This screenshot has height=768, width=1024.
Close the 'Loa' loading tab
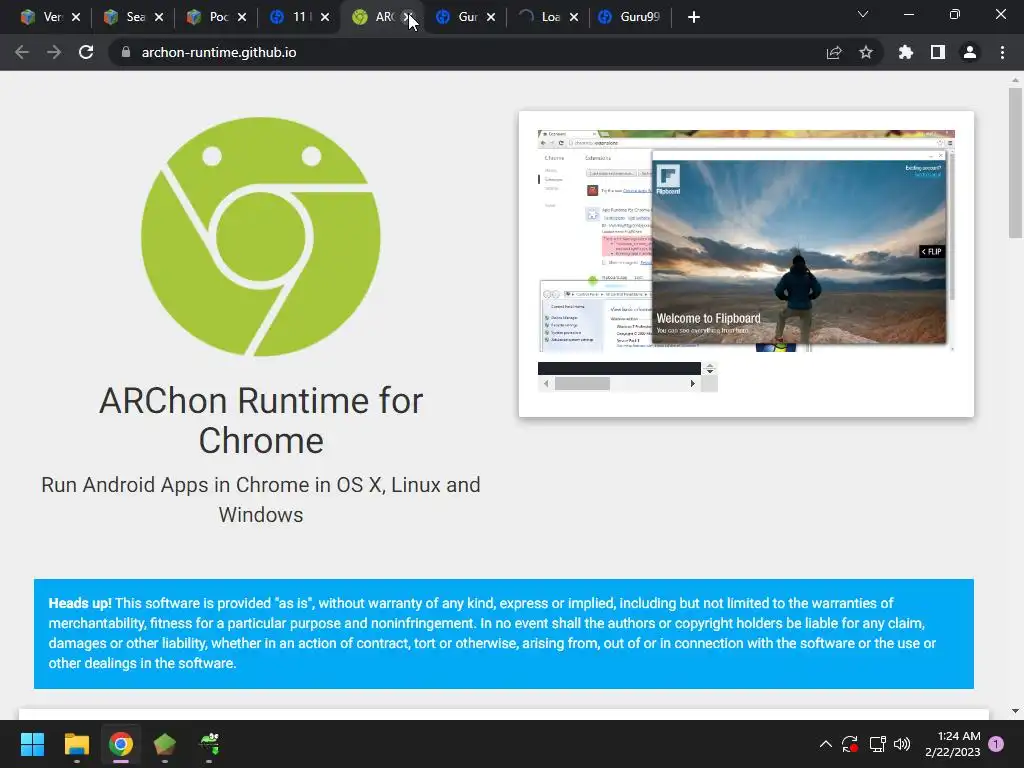point(573,17)
